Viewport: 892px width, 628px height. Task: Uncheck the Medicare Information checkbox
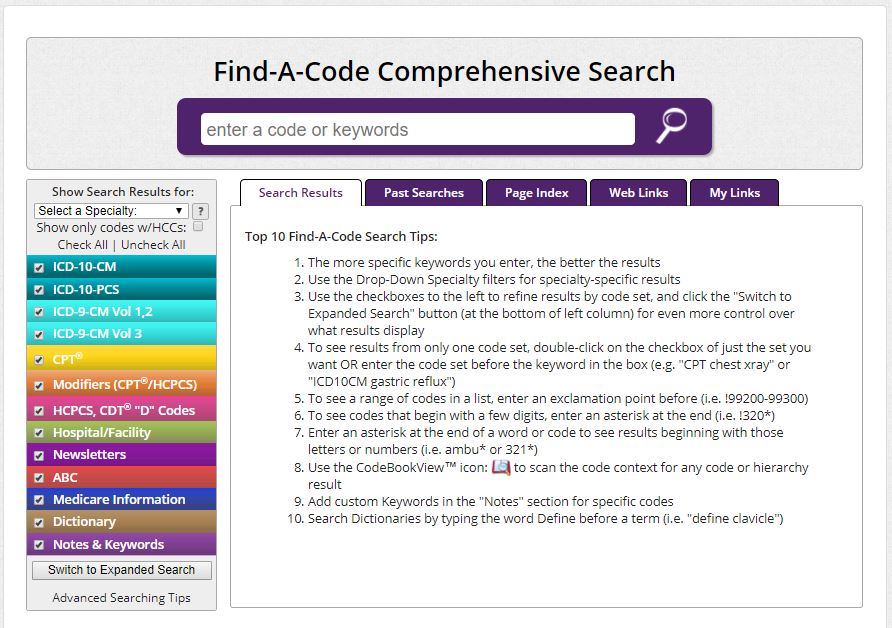tap(39, 500)
